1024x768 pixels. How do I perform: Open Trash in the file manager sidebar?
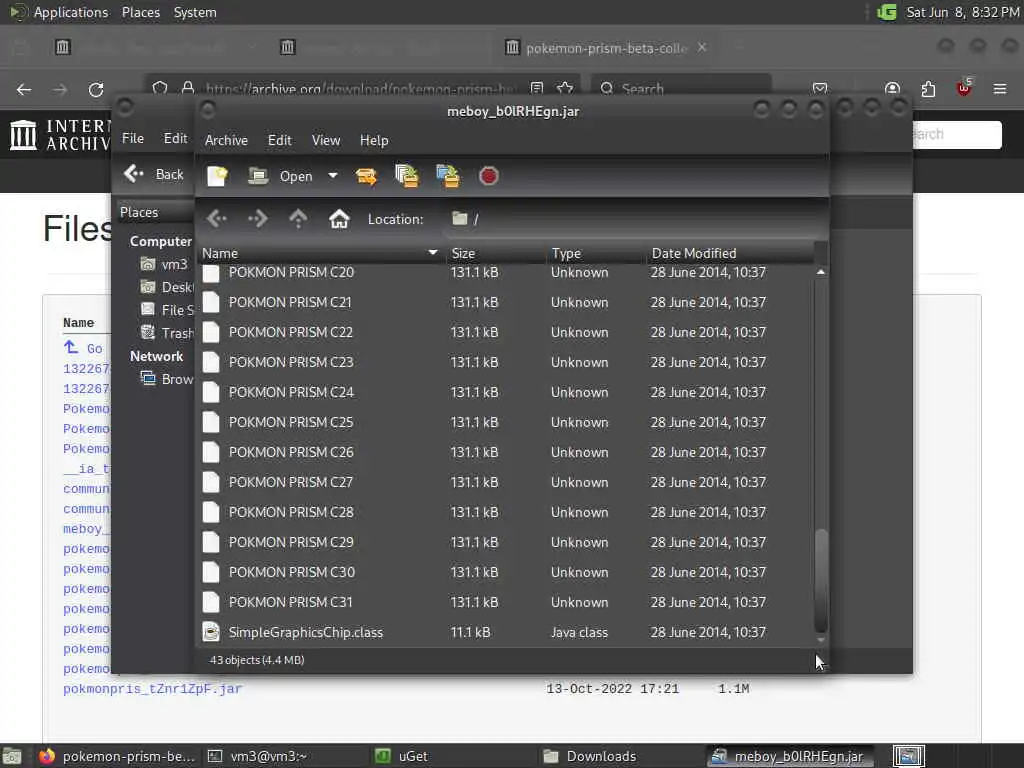click(167, 333)
